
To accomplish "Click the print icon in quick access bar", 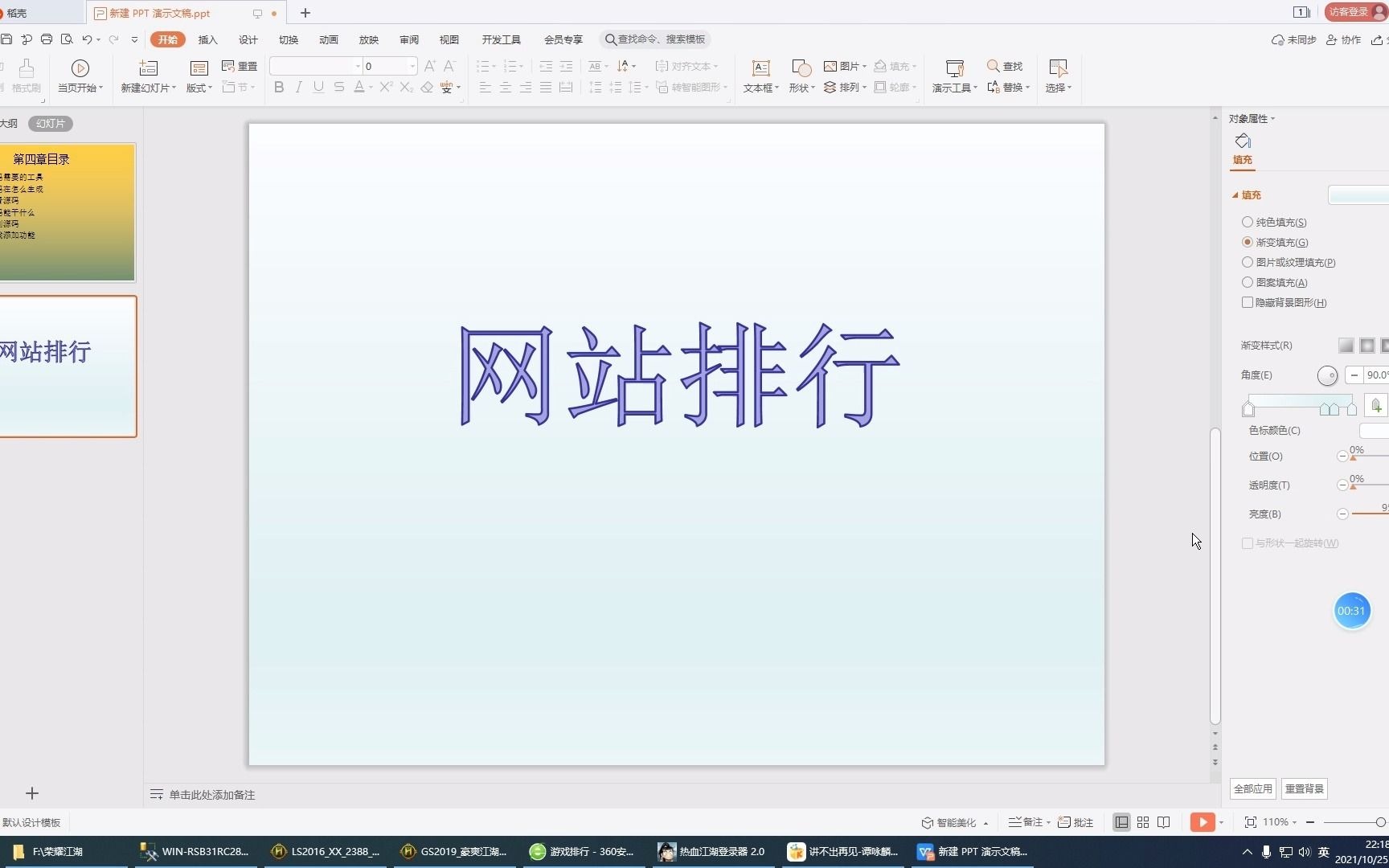I will click(47, 39).
